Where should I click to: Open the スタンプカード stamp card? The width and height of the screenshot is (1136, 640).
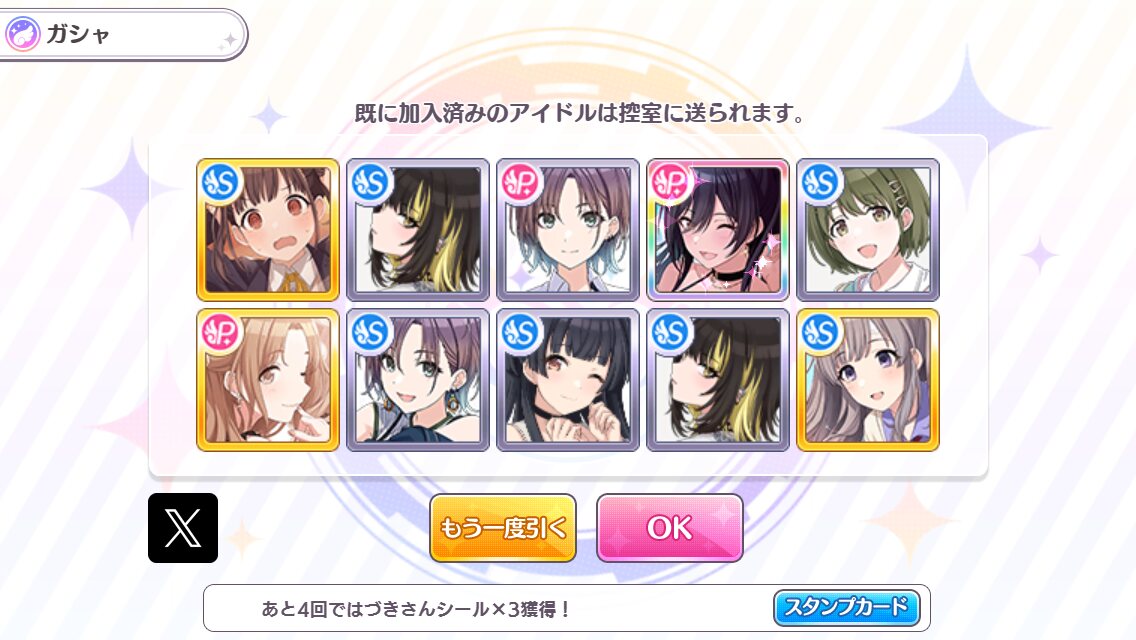pos(847,607)
